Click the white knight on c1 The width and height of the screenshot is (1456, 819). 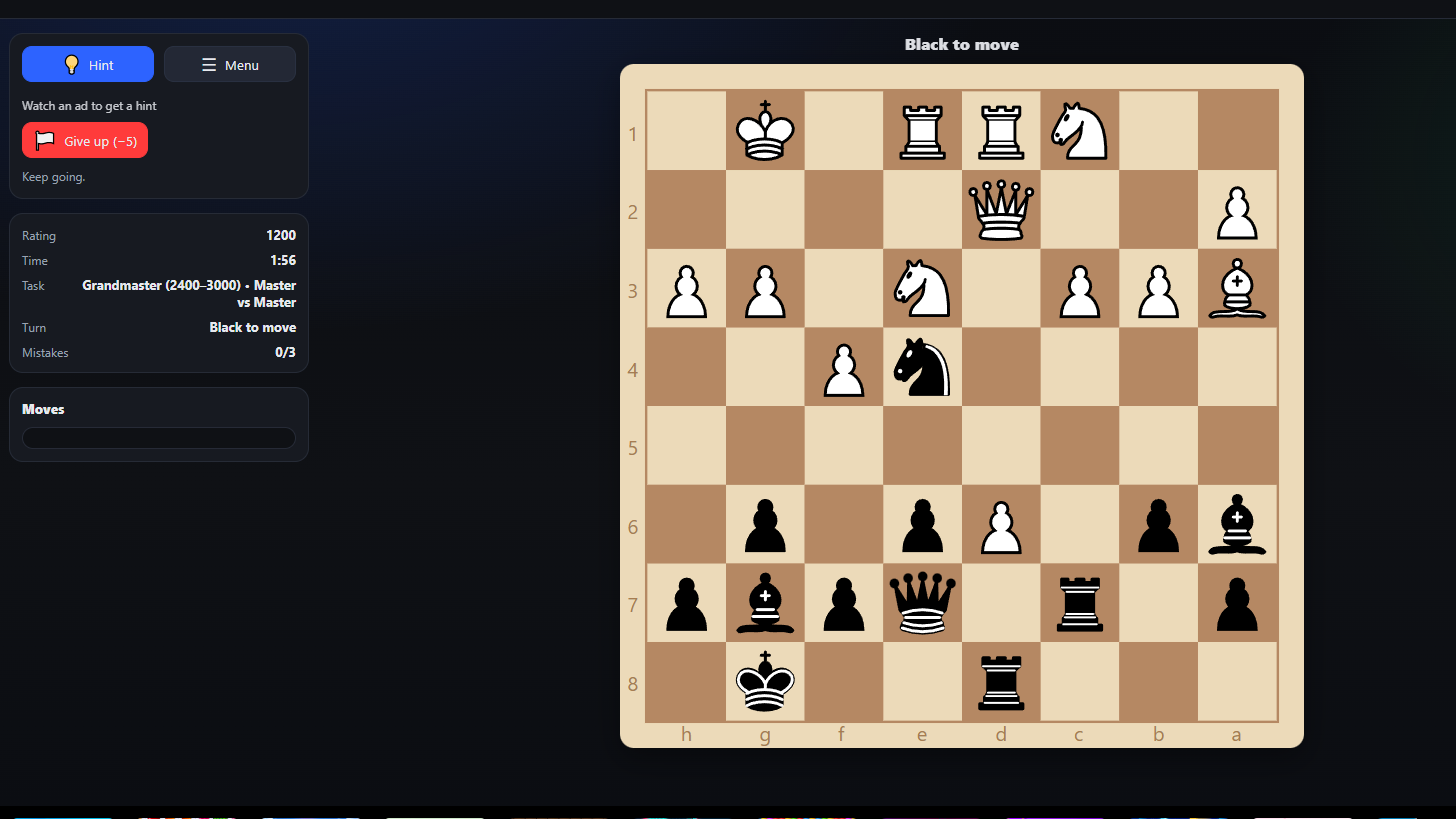(1080, 131)
